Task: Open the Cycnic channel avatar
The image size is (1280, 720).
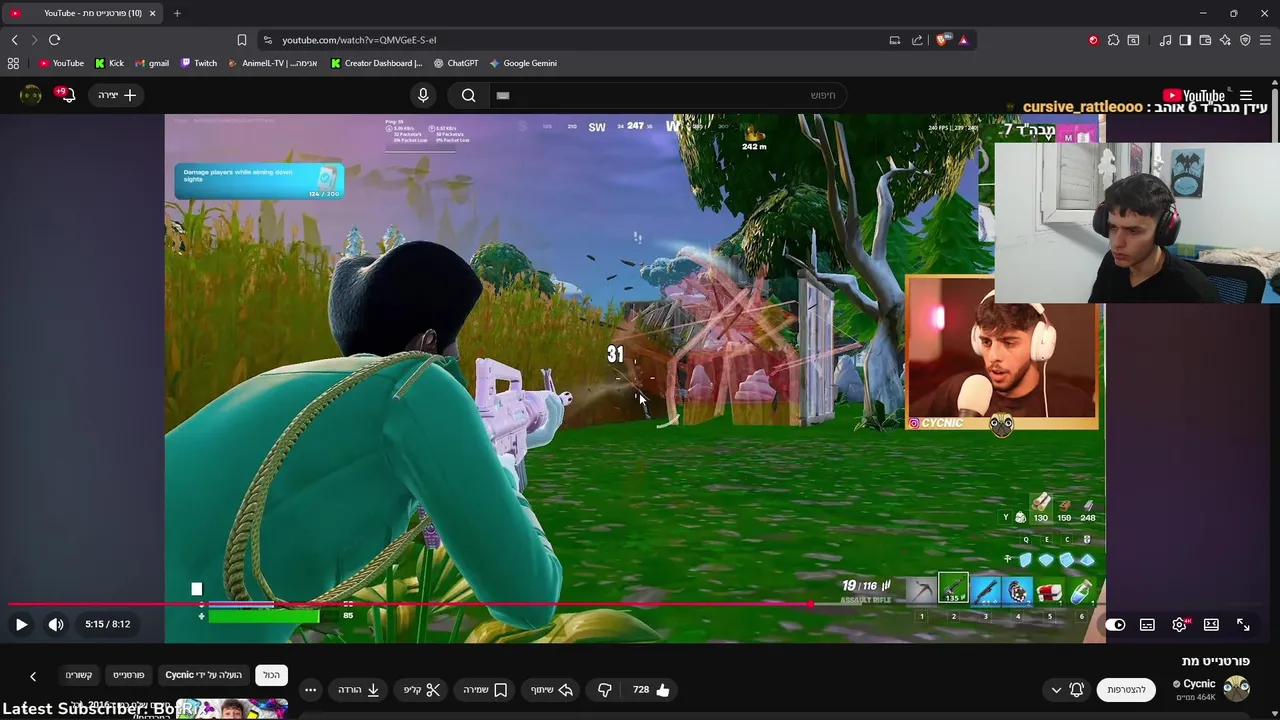Action: coord(1237,689)
